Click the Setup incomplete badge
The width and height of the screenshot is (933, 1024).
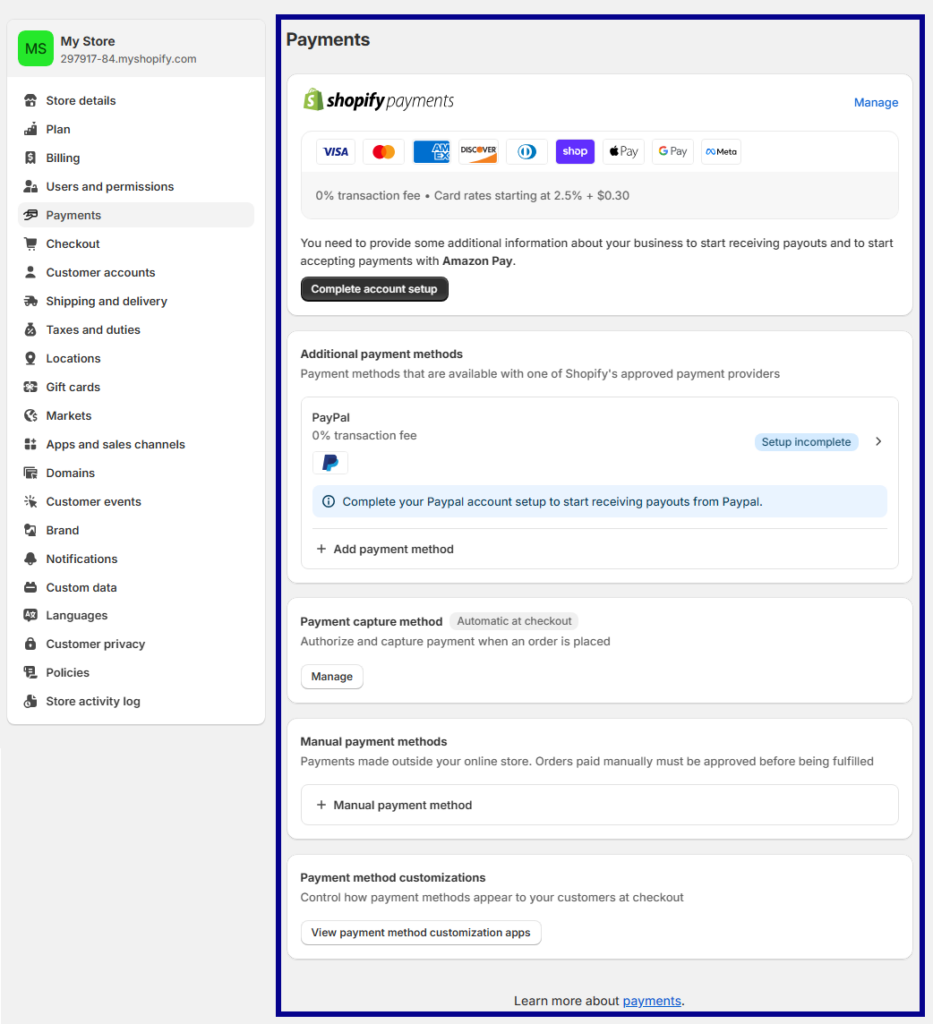tap(806, 442)
